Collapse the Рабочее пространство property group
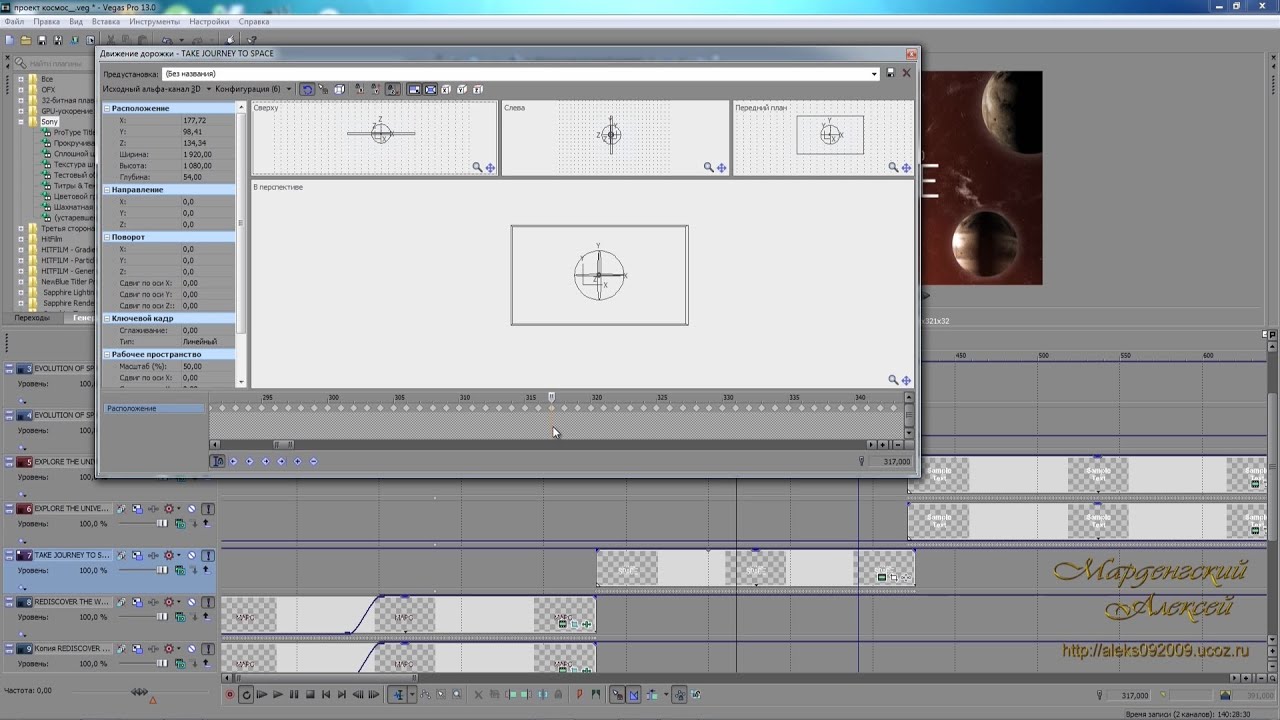Image resolution: width=1280 pixels, height=720 pixels. 107,354
